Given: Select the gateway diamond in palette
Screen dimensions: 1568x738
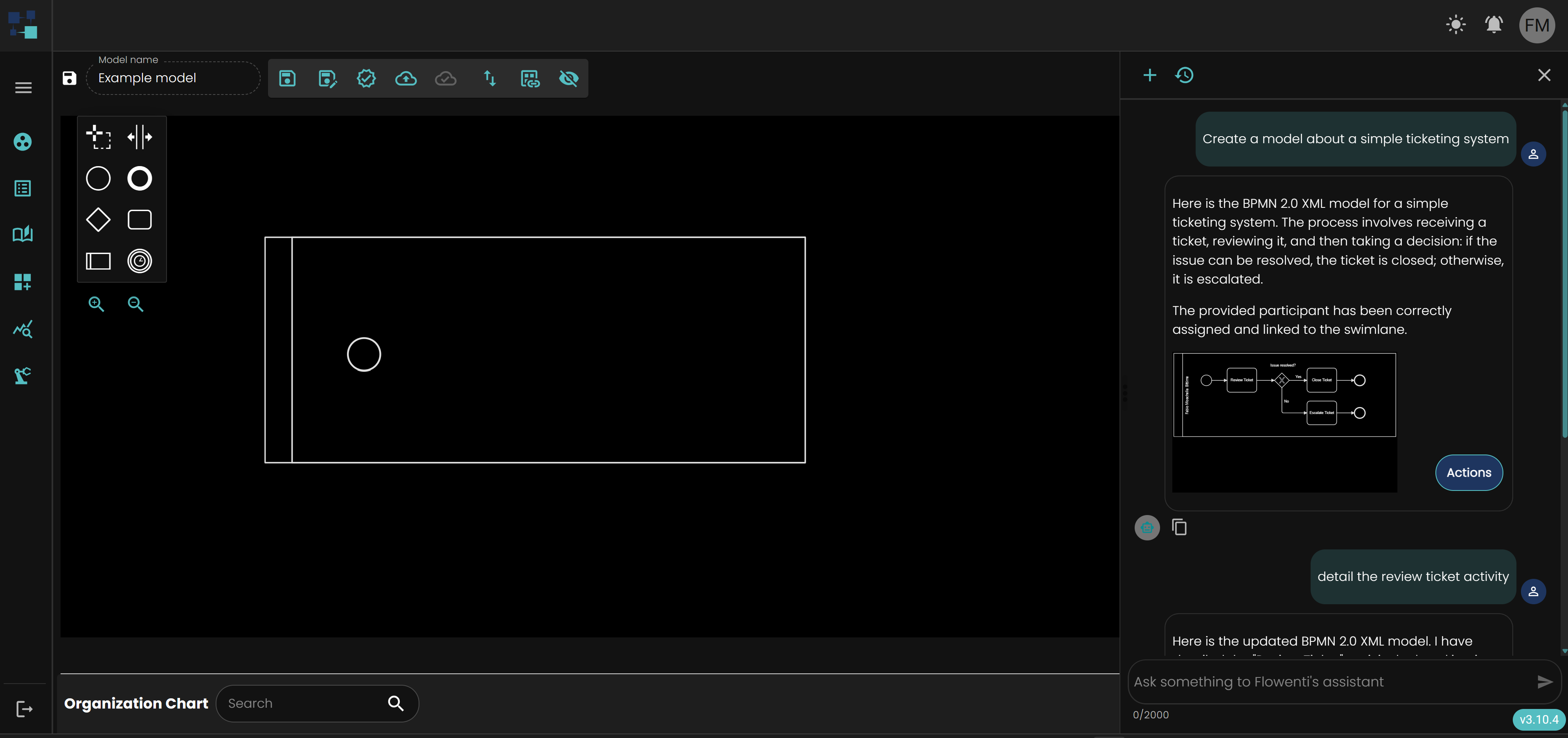Looking at the screenshot, I should [99, 220].
